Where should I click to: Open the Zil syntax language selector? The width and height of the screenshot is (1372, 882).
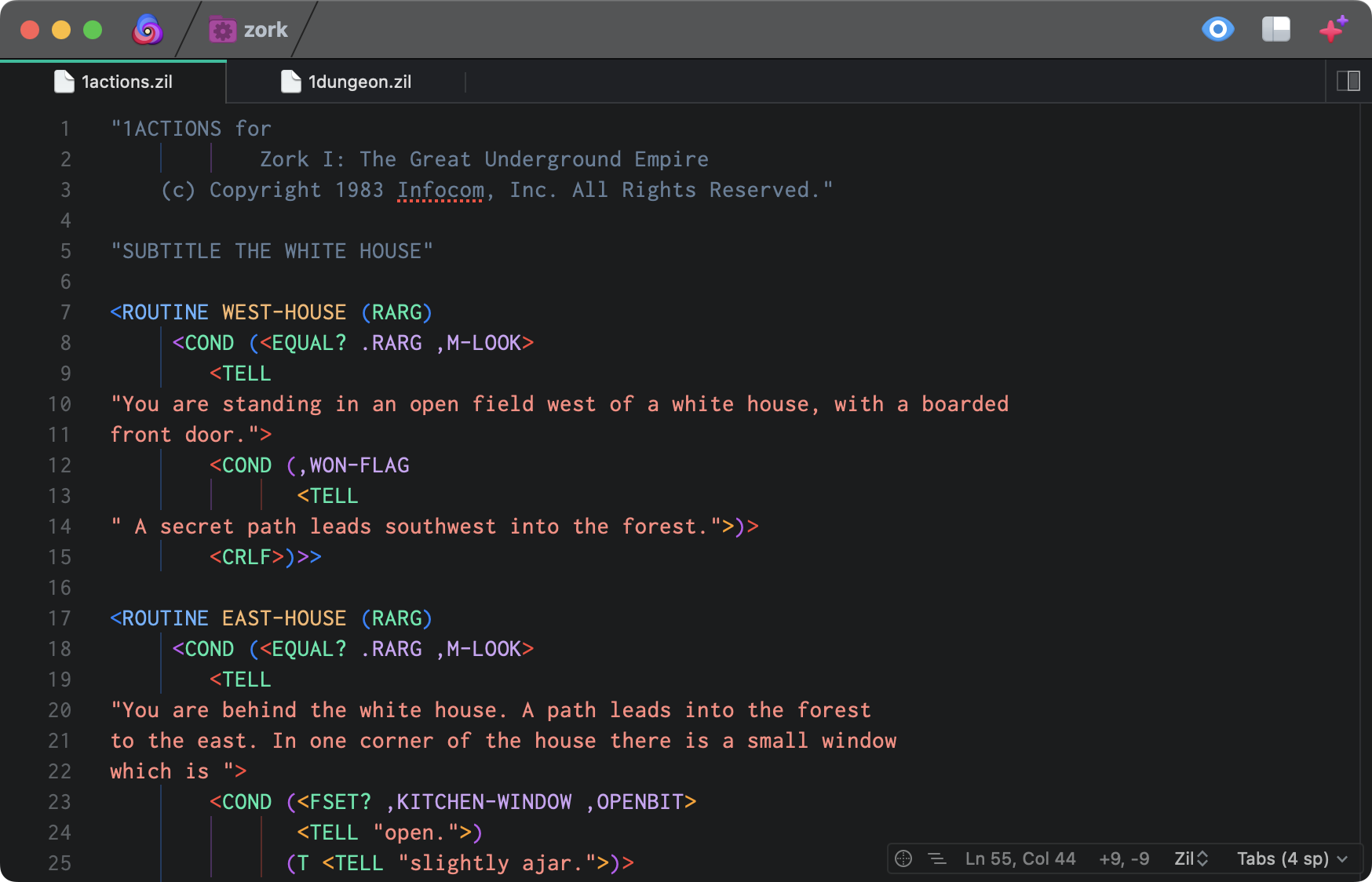tap(1191, 858)
